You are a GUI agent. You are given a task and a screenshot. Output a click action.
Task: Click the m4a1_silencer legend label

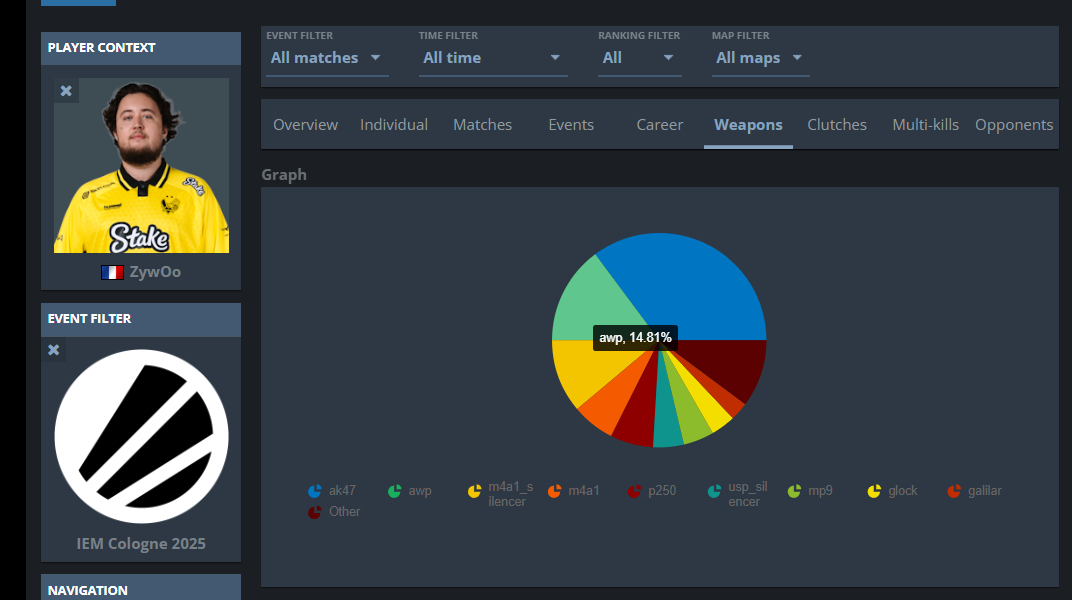coord(511,494)
